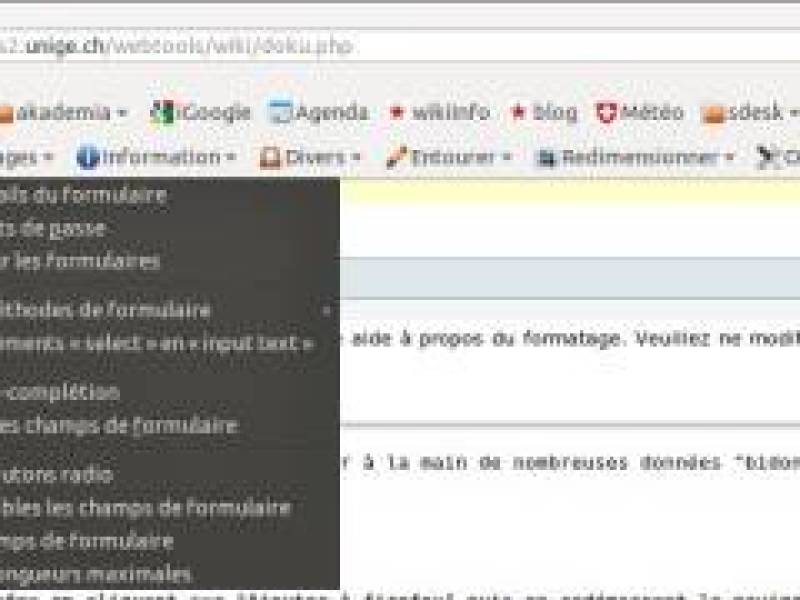Click the Météo Swiss shield icon
The image size is (800, 600).
coord(607,113)
